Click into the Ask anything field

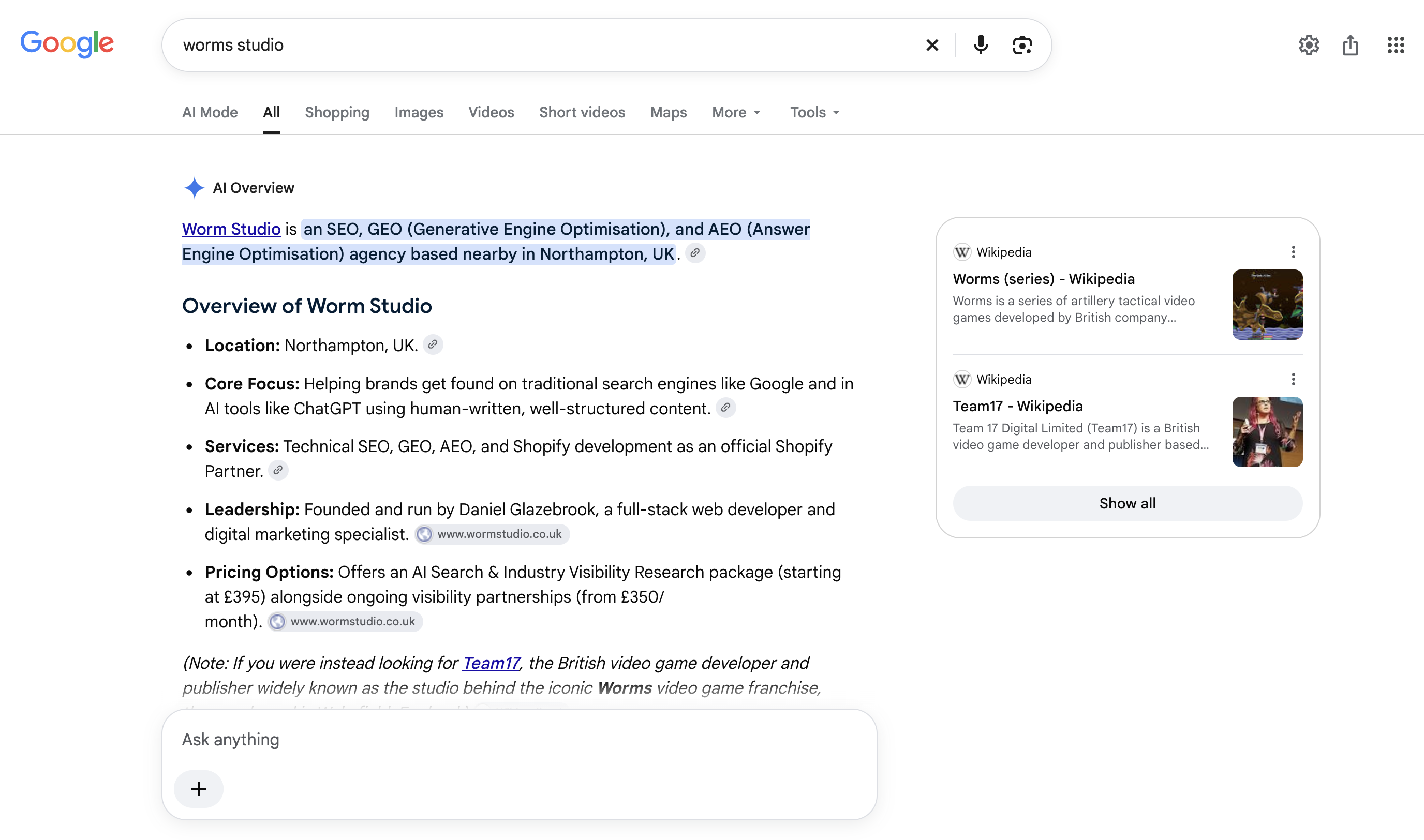tap(519, 739)
